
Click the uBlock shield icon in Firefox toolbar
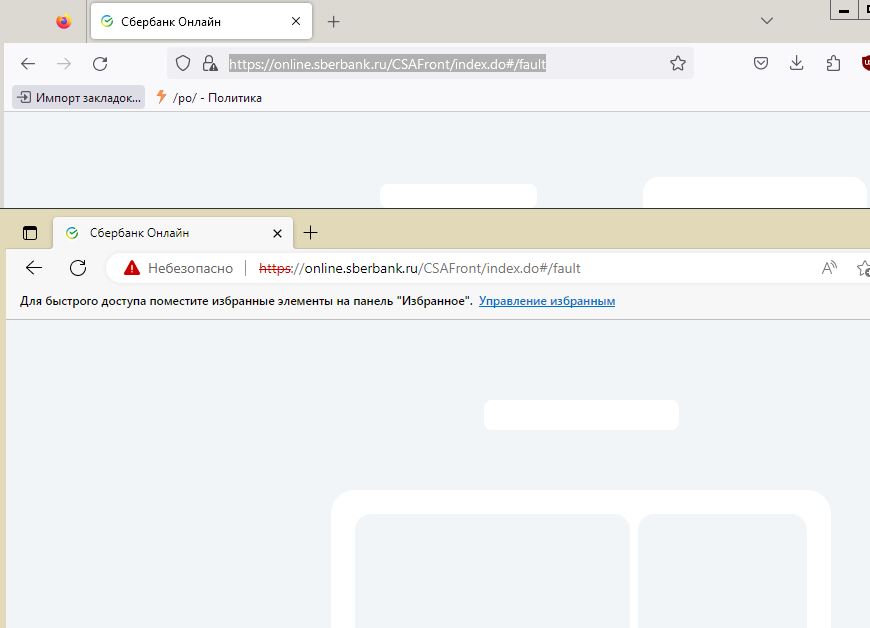(866, 63)
